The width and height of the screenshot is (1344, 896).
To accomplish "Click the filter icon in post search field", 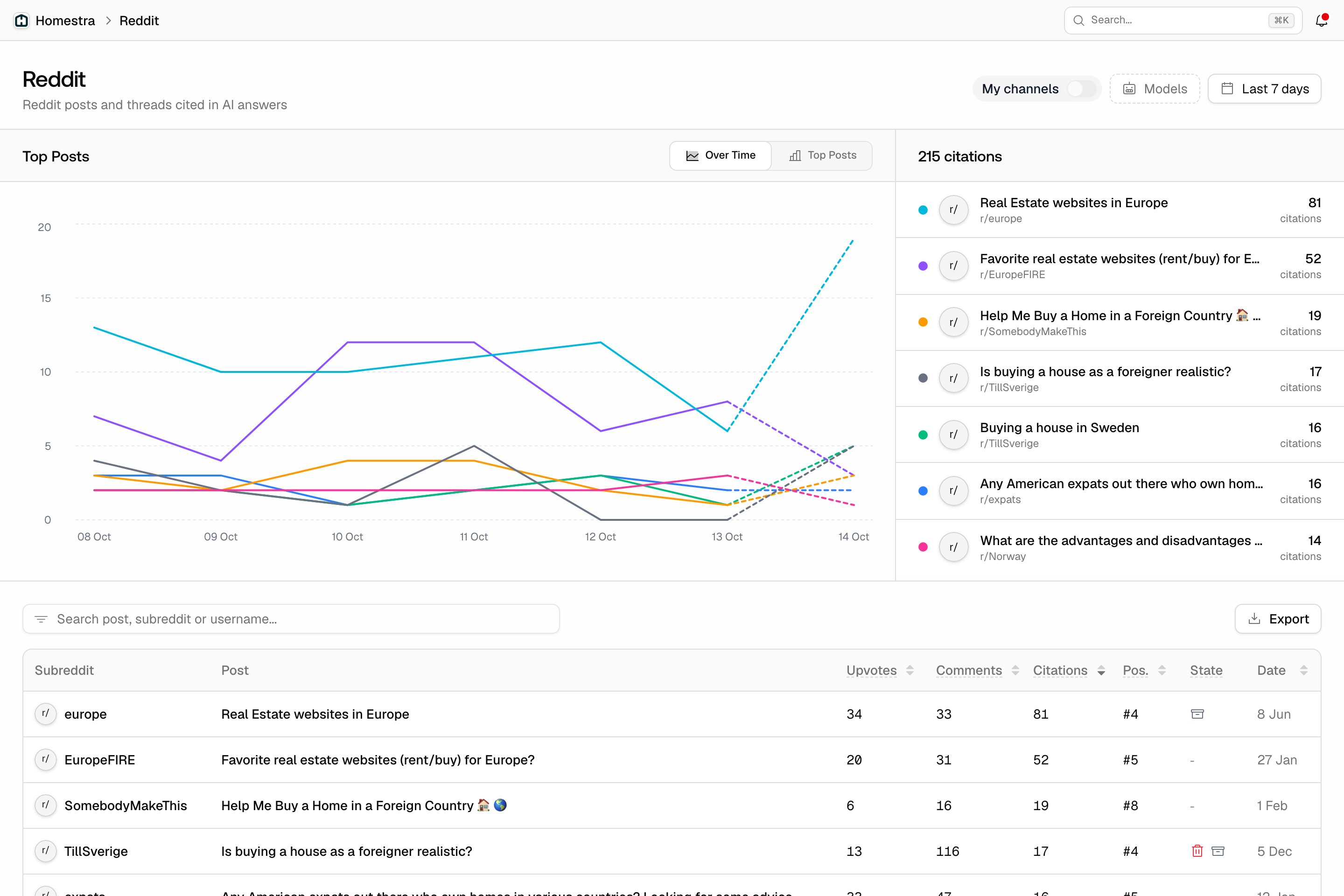I will click(41, 619).
